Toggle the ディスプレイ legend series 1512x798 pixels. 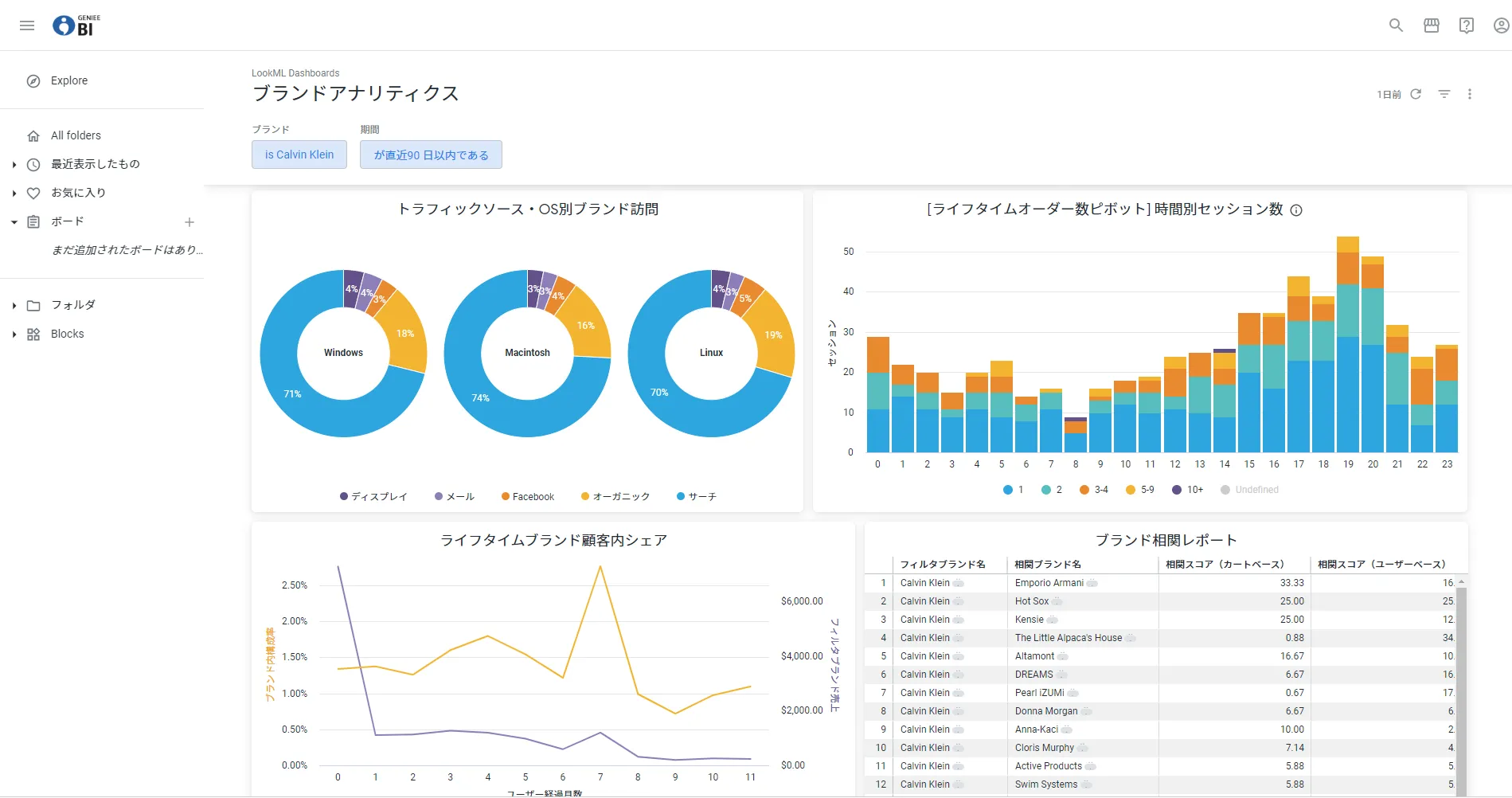tap(373, 496)
